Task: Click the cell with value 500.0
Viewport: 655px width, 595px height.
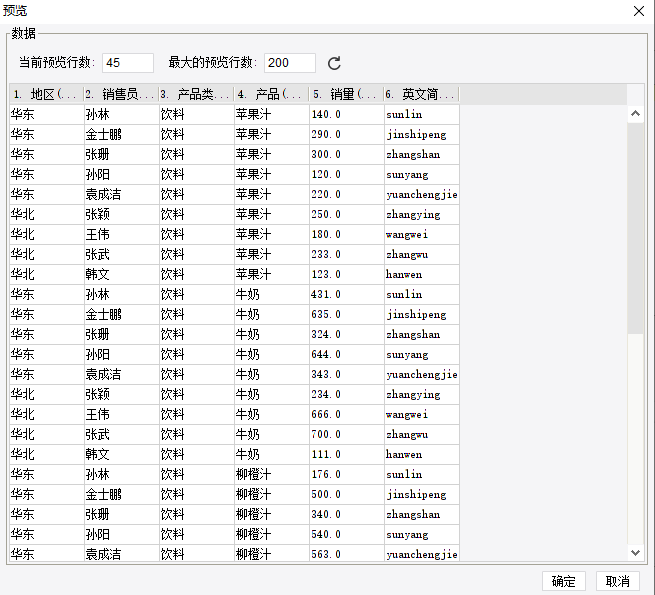Action: click(x=347, y=495)
